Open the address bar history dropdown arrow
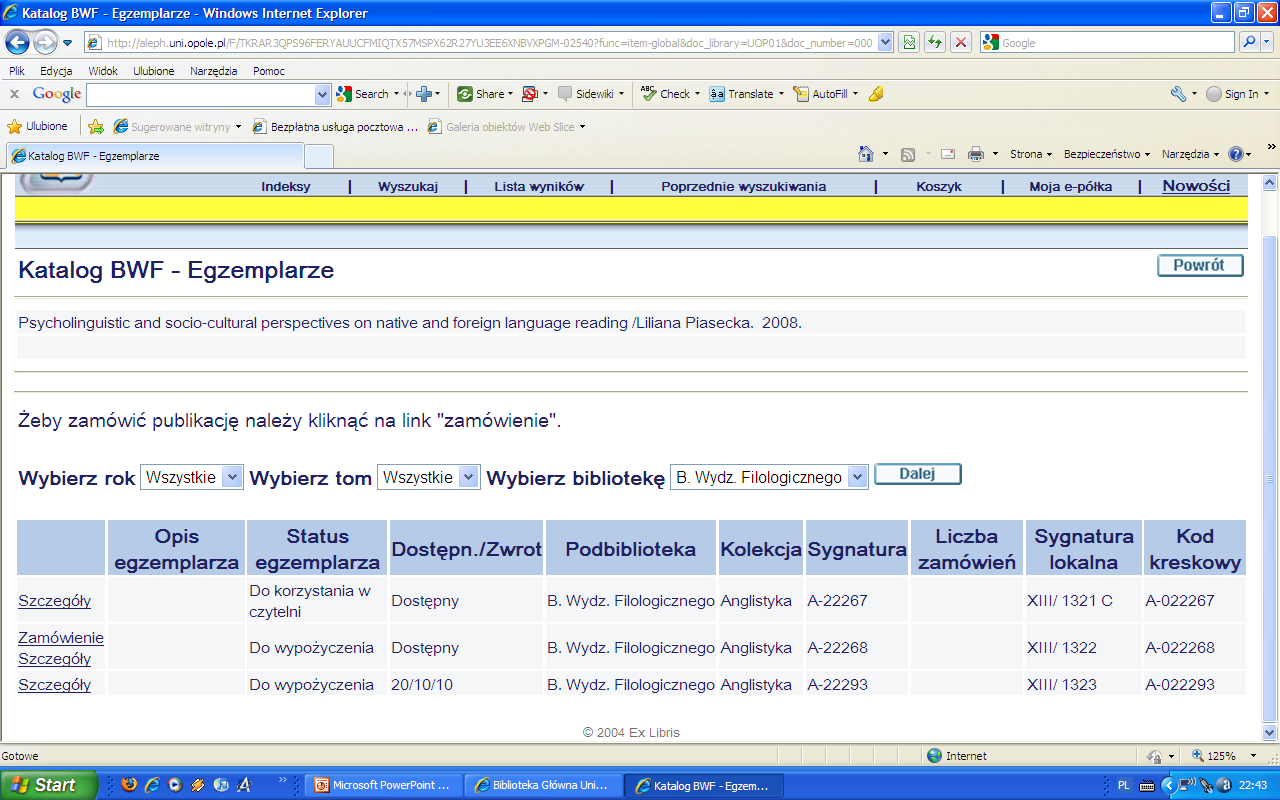Image resolution: width=1280 pixels, height=800 pixels. (x=885, y=43)
